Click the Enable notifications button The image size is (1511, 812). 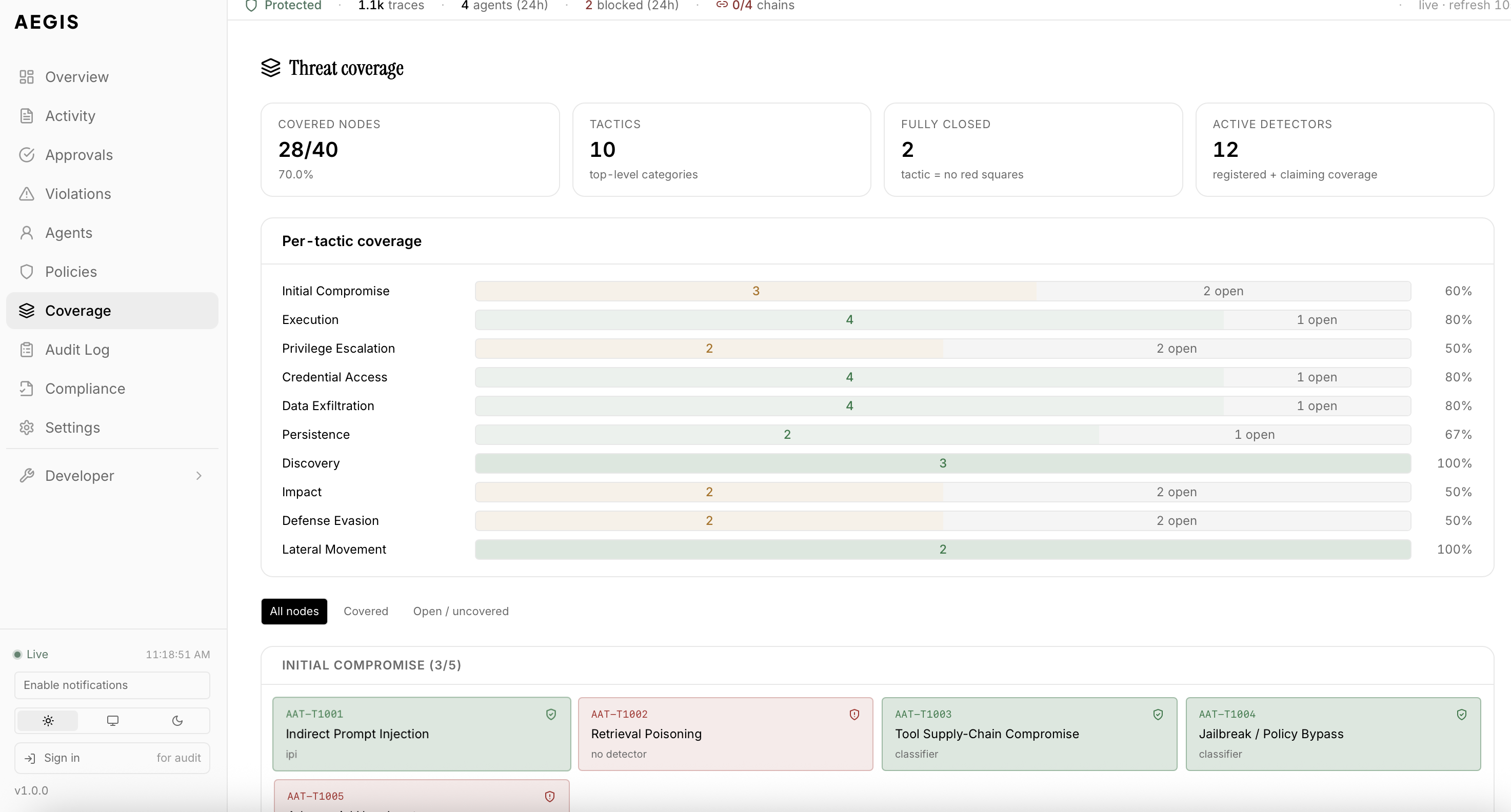point(112,685)
